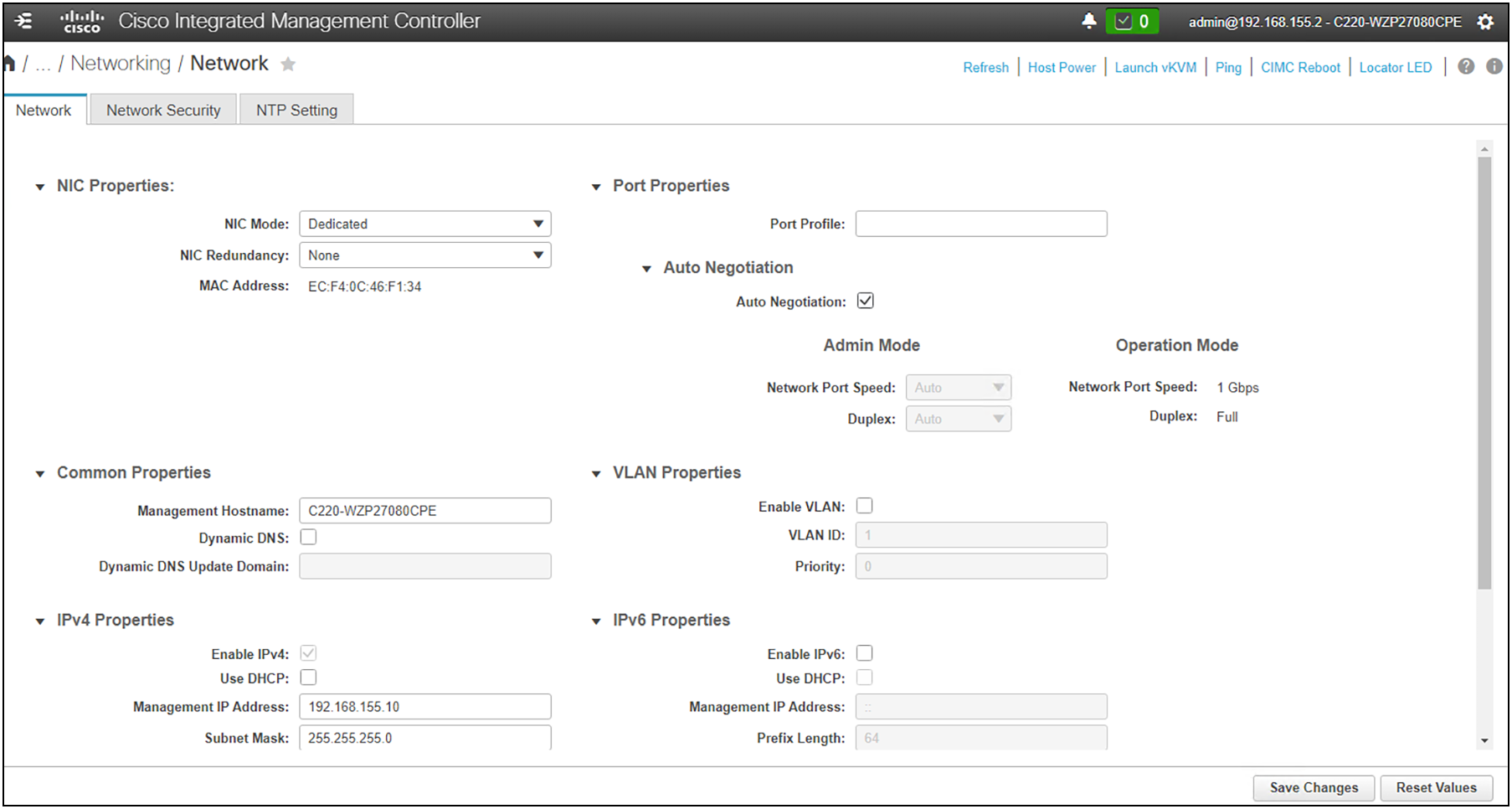Click the vertical scrollbar thumb
The width and height of the screenshot is (1512, 809).
tap(1484, 373)
